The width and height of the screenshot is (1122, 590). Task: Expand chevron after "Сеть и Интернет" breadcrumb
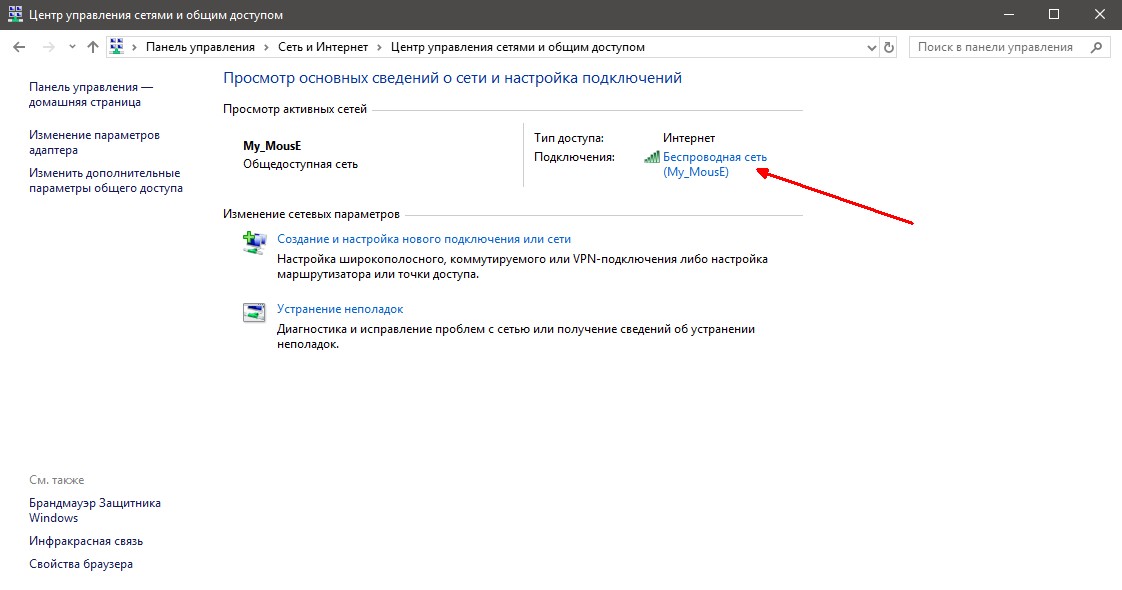(x=380, y=47)
